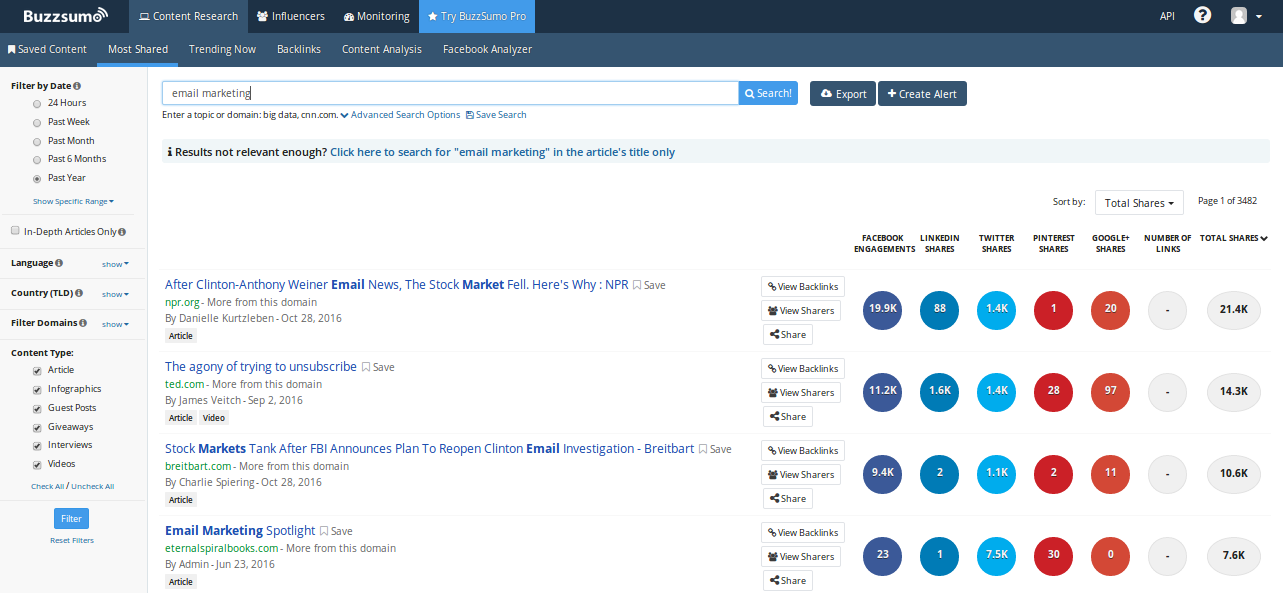Click info icon next to In-Depth Articles Only
The height and width of the screenshot is (593, 1283).
pyautogui.click(x=122, y=232)
